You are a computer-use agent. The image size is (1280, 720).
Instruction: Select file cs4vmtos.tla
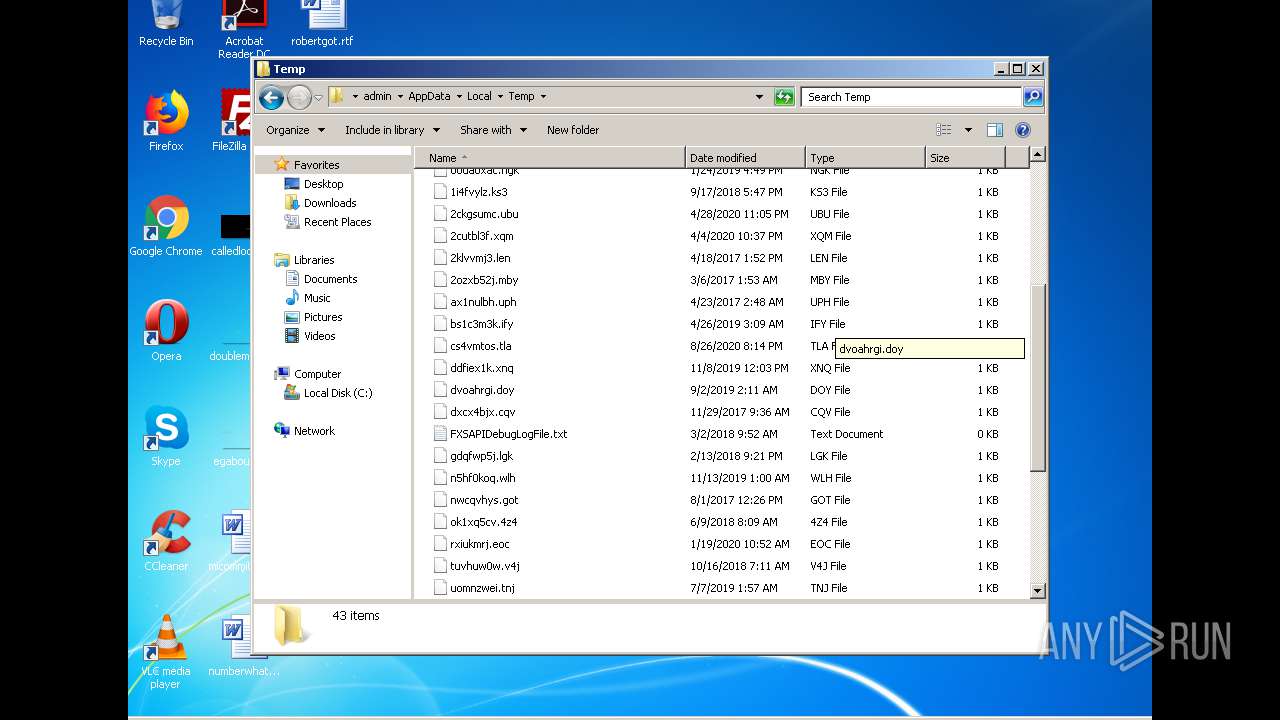480,346
